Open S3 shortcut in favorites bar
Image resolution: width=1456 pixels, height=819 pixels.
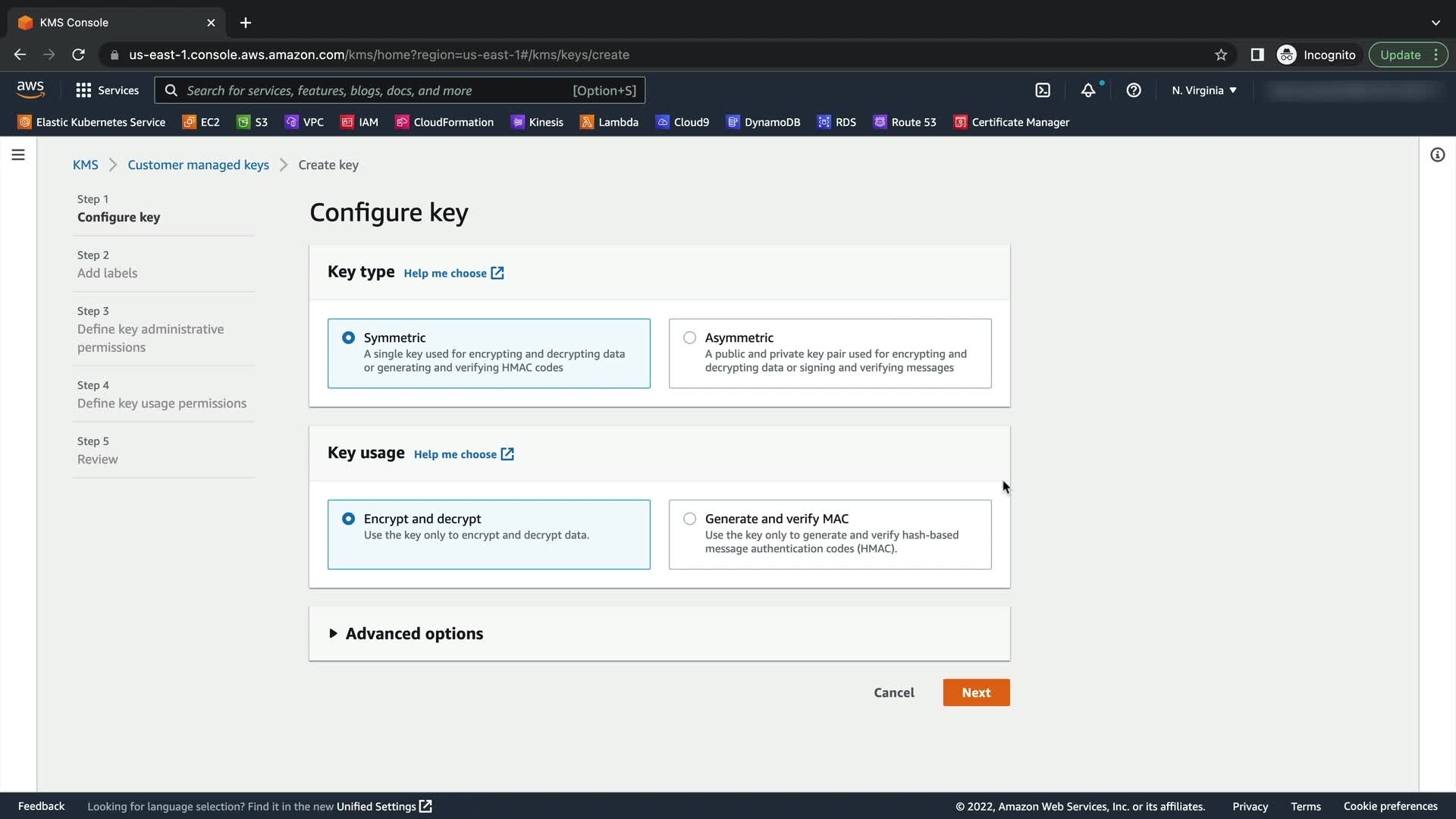(253, 122)
